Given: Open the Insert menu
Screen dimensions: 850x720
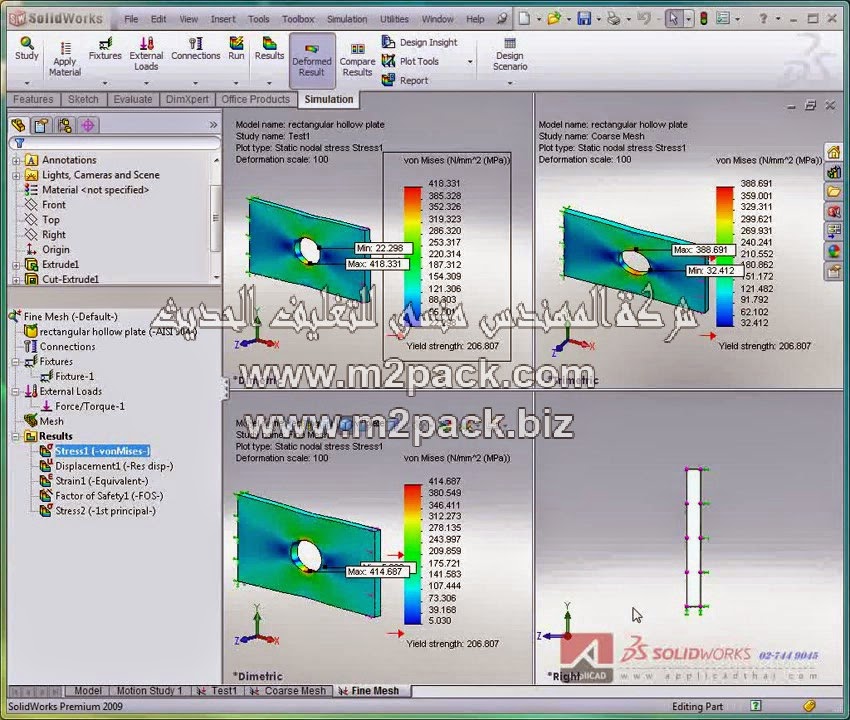Looking at the screenshot, I should pyautogui.click(x=223, y=19).
